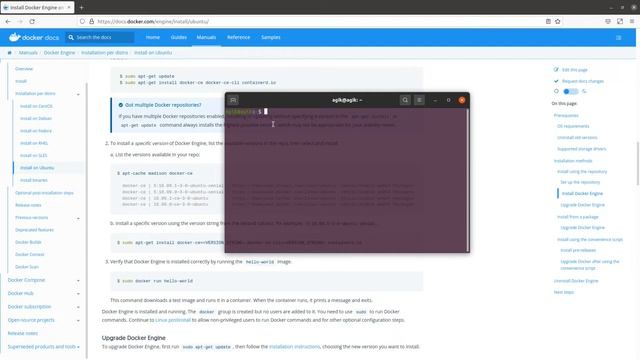Collapse the Installation per distro section
The width and height of the screenshot is (640, 360).
78,94
